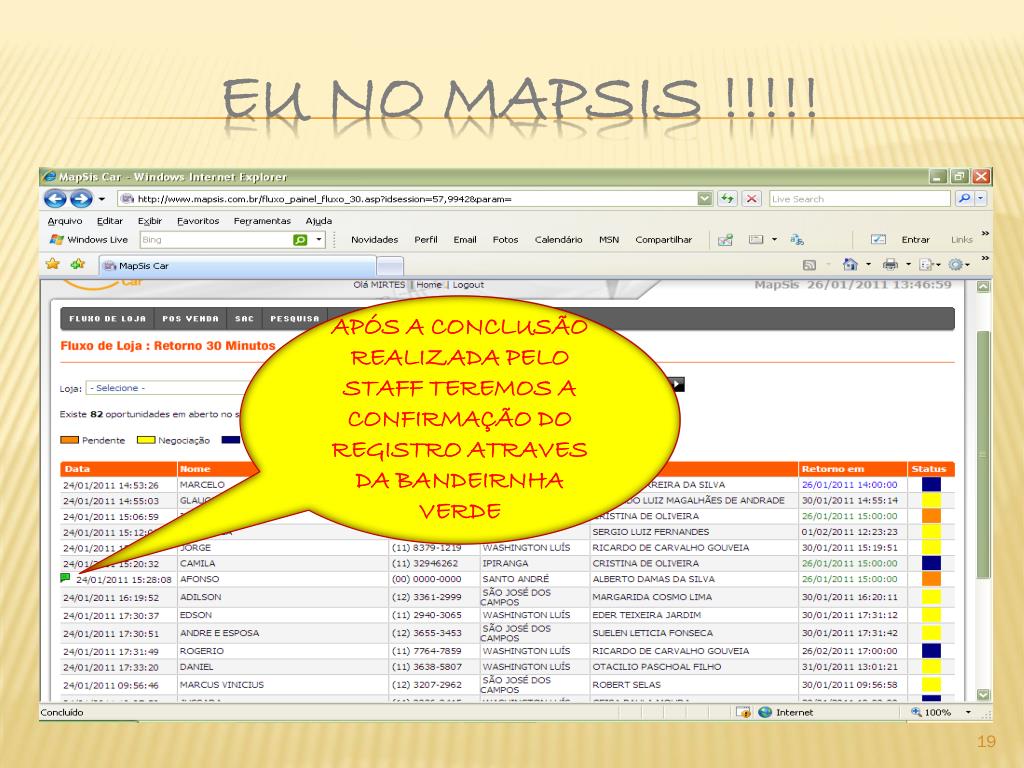Open the Page menu icon in the command bar
Image resolution: width=1024 pixels, height=768 pixels.
[x=929, y=264]
